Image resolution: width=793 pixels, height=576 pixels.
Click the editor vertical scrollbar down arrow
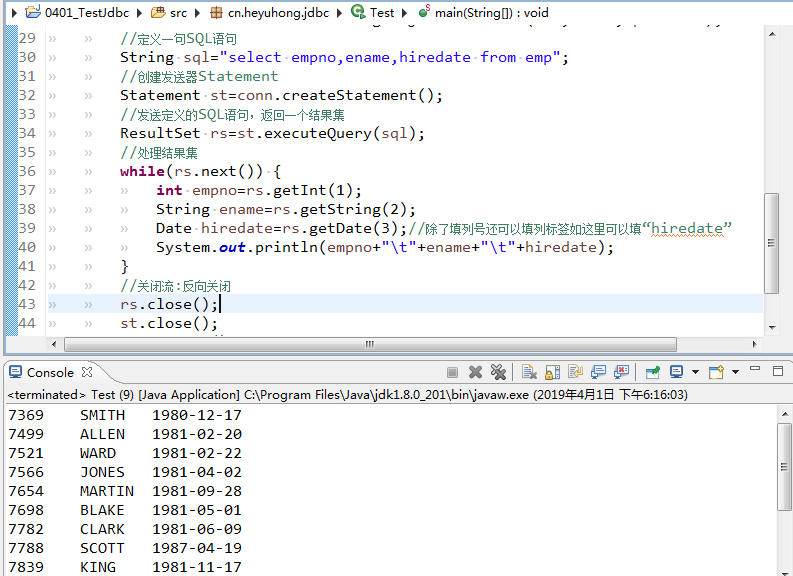tap(772, 328)
